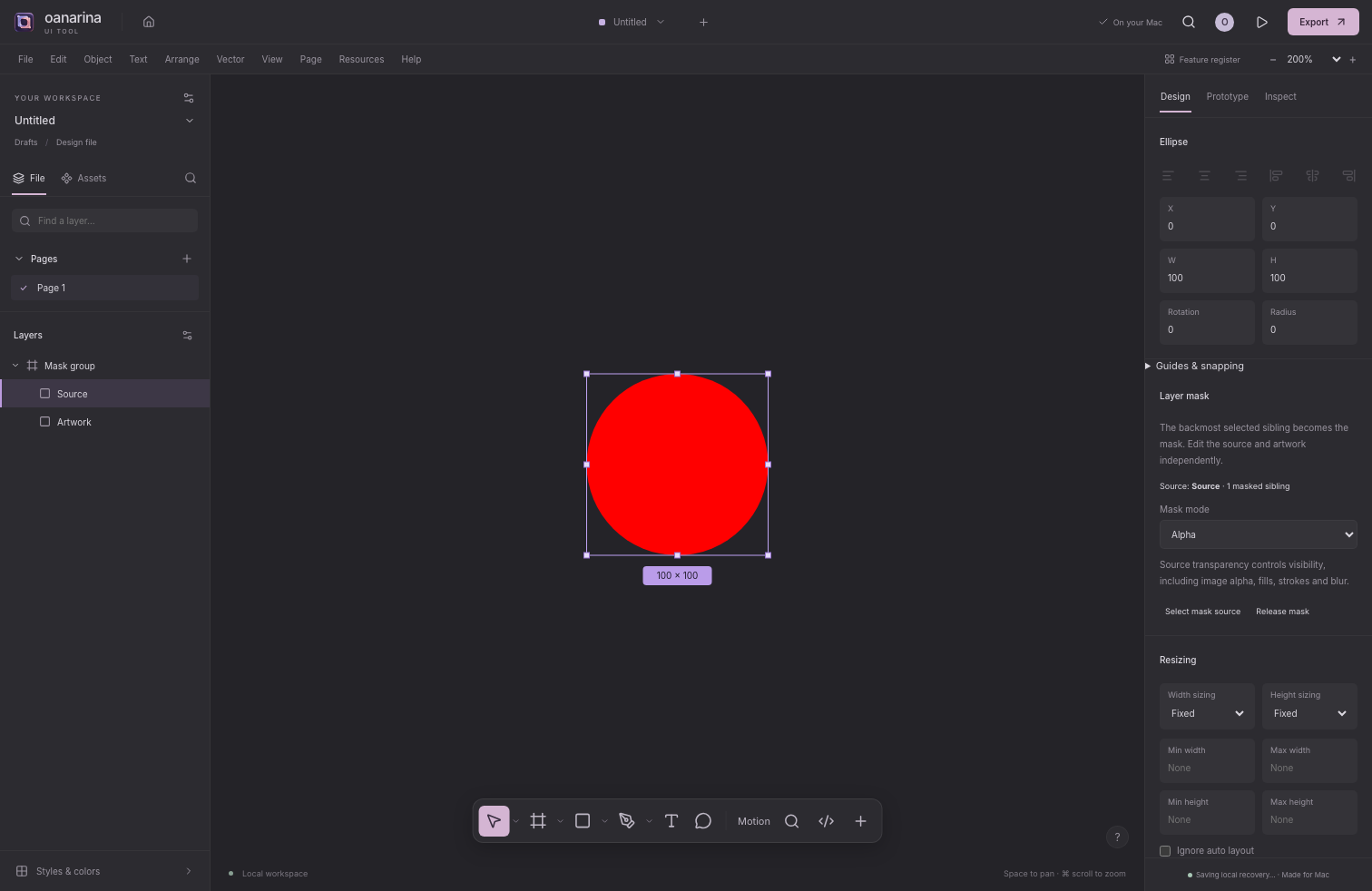The height and width of the screenshot is (891, 1372).
Task: Open the Vector menu
Action: point(230,59)
